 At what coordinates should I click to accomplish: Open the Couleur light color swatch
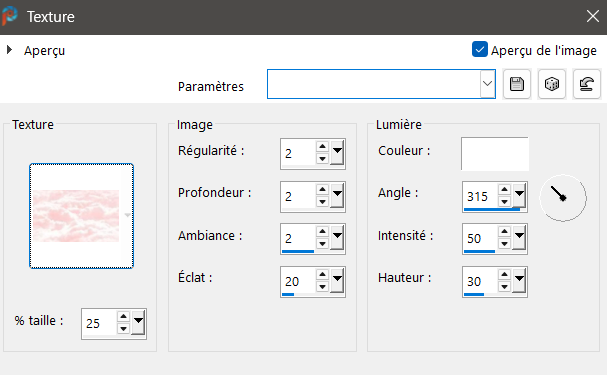coord(495,154)
